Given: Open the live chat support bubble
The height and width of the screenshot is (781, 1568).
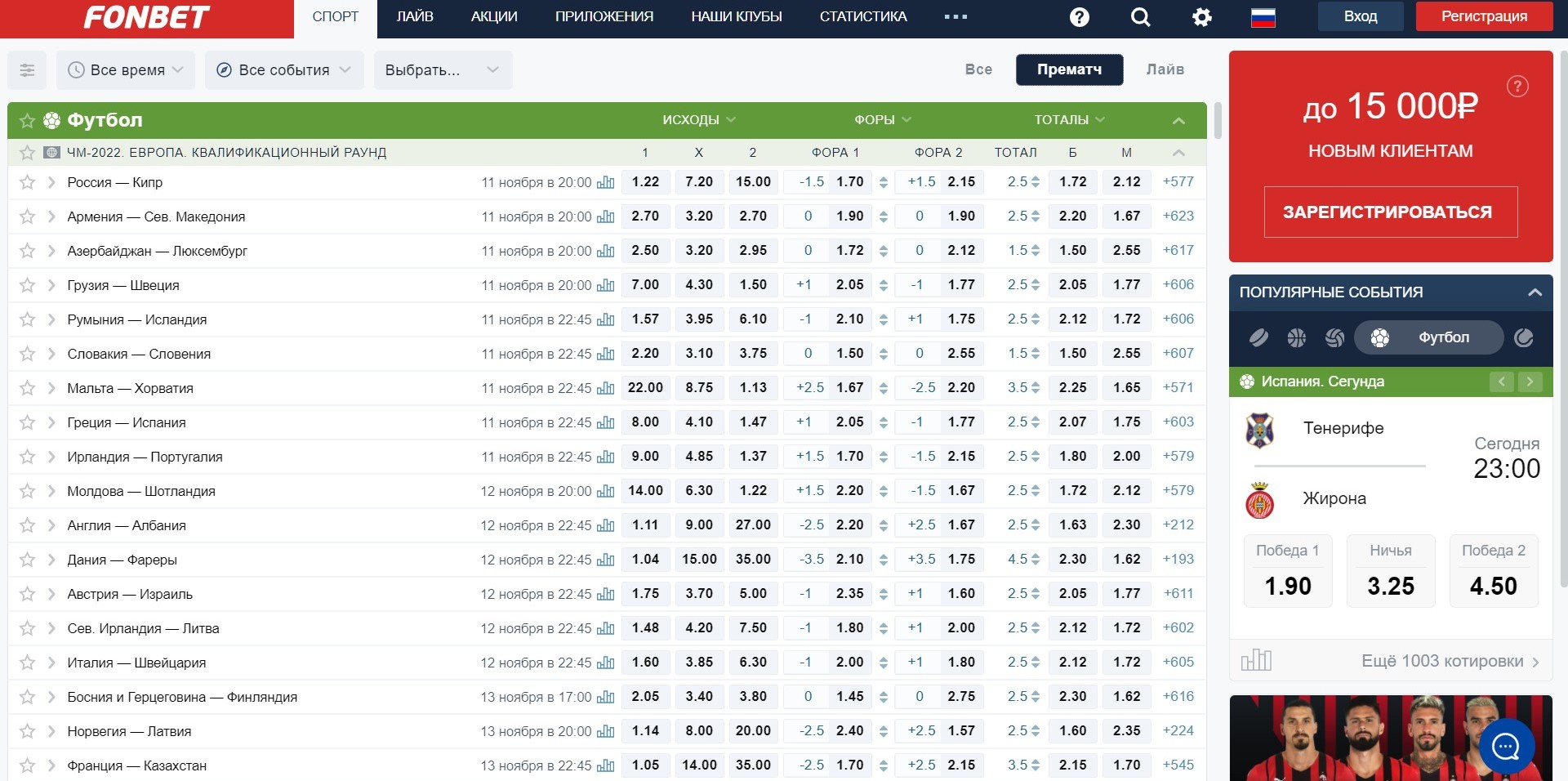Looking at the screenshot, I should point(1506,745).
